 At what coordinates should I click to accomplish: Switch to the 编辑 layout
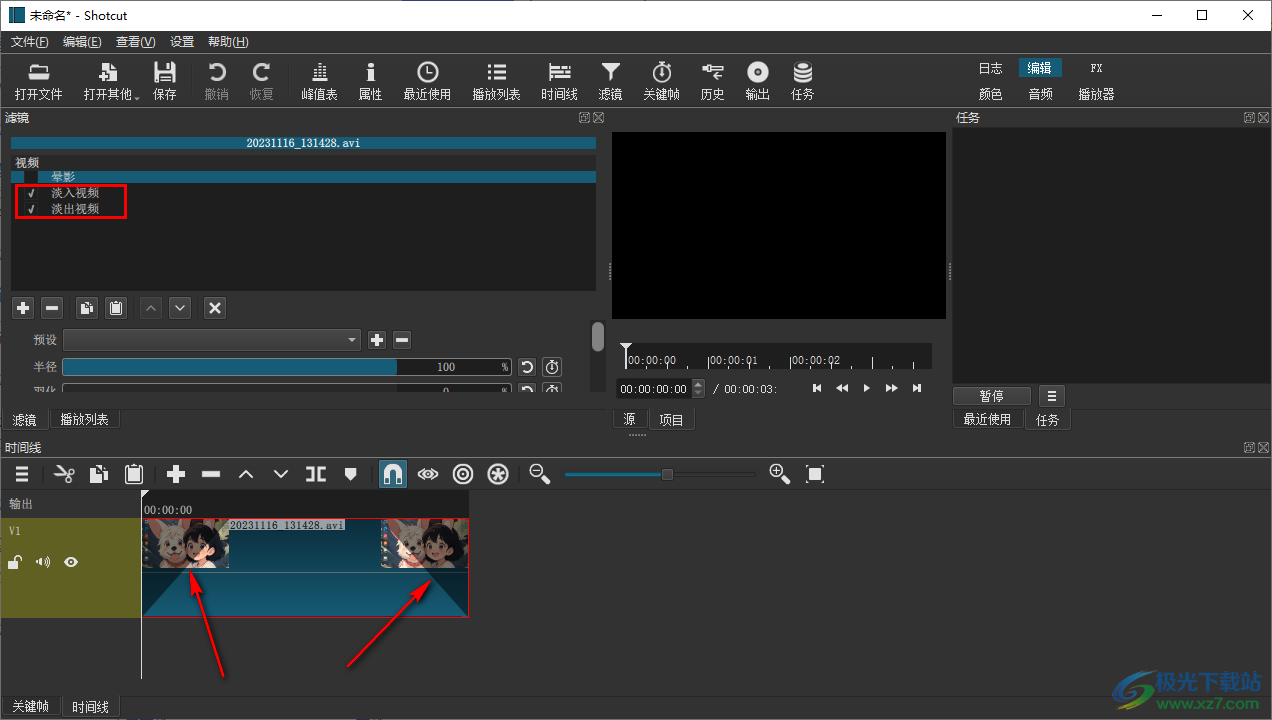1040,68
